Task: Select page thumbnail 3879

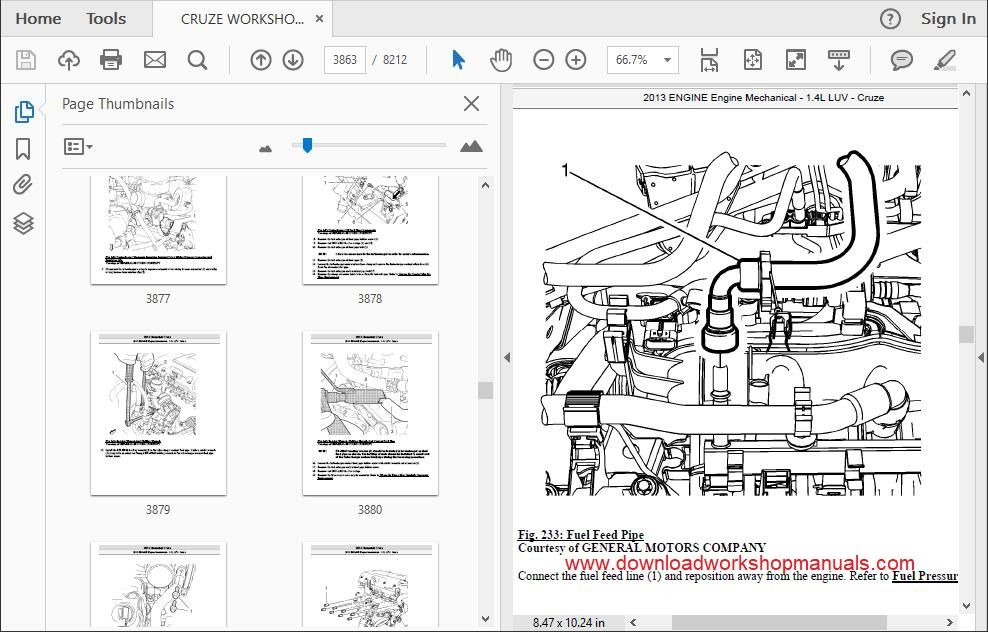Action: [x=158, y=413]
